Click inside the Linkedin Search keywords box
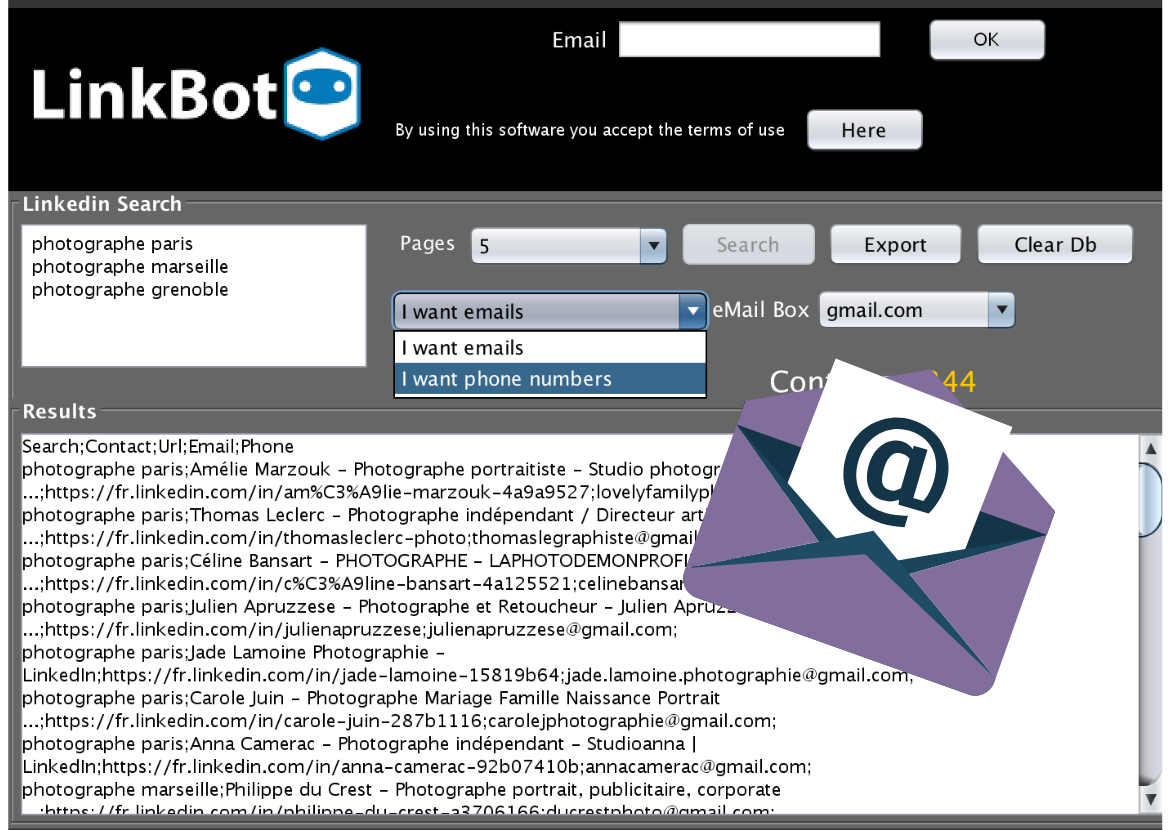The height and width of the screenshot is (830, 1172). (194, 295)
